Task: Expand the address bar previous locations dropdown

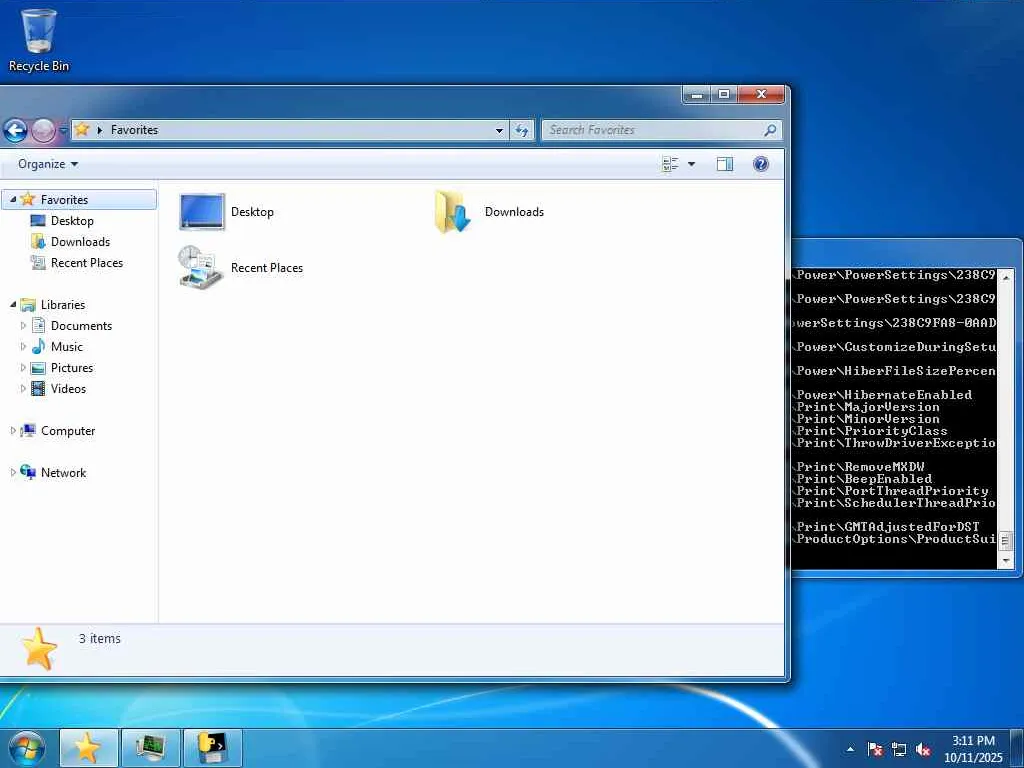Action: 500,130
